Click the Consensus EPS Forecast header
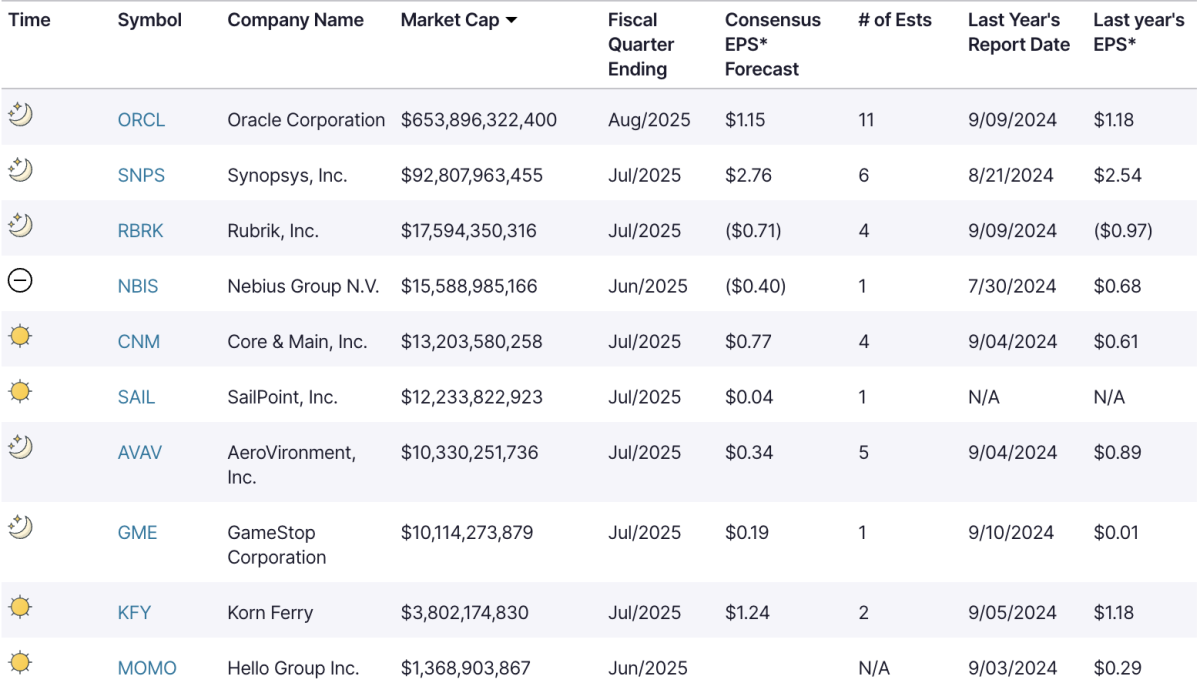This screenshot has width=1200, height=693. pos(773,44)
